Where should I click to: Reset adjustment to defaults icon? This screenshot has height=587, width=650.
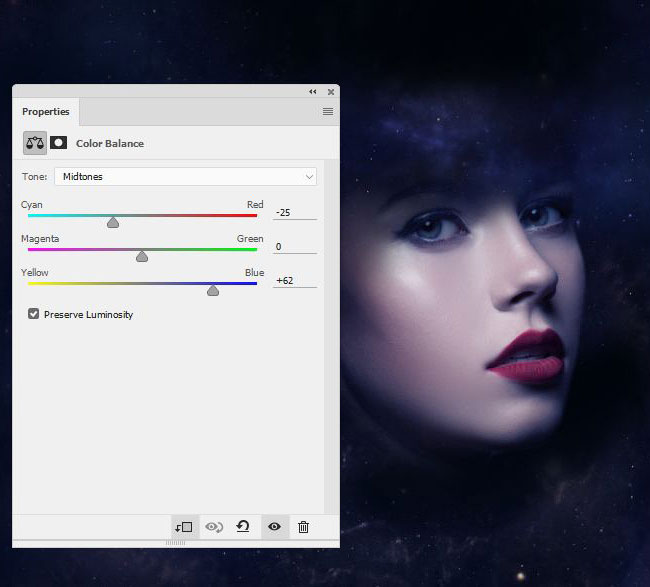[243, 526]
